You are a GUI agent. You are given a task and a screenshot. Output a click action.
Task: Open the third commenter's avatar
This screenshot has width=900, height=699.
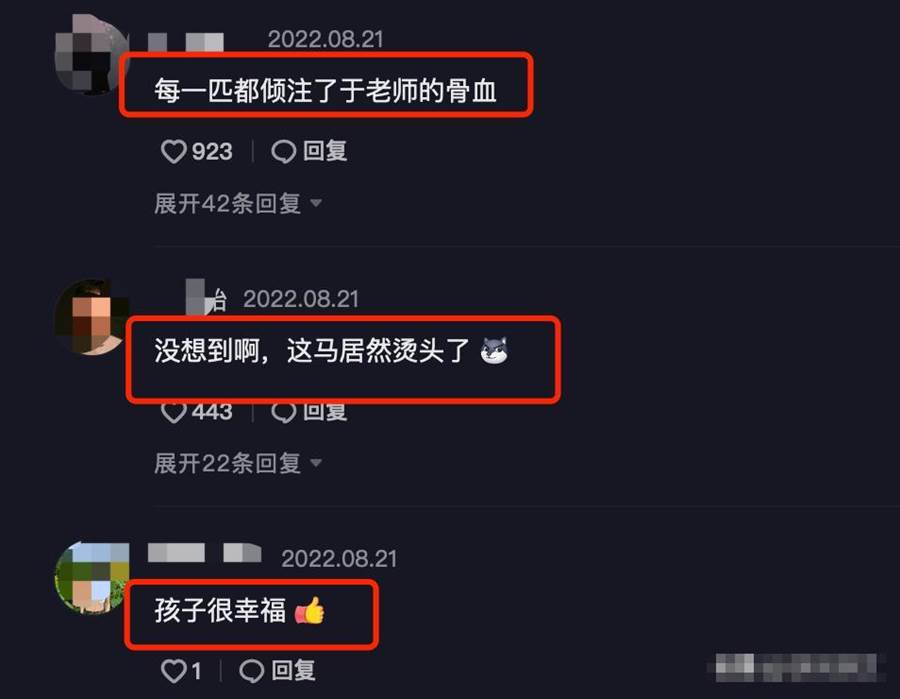pyautogui.click(x=92, y=577)
